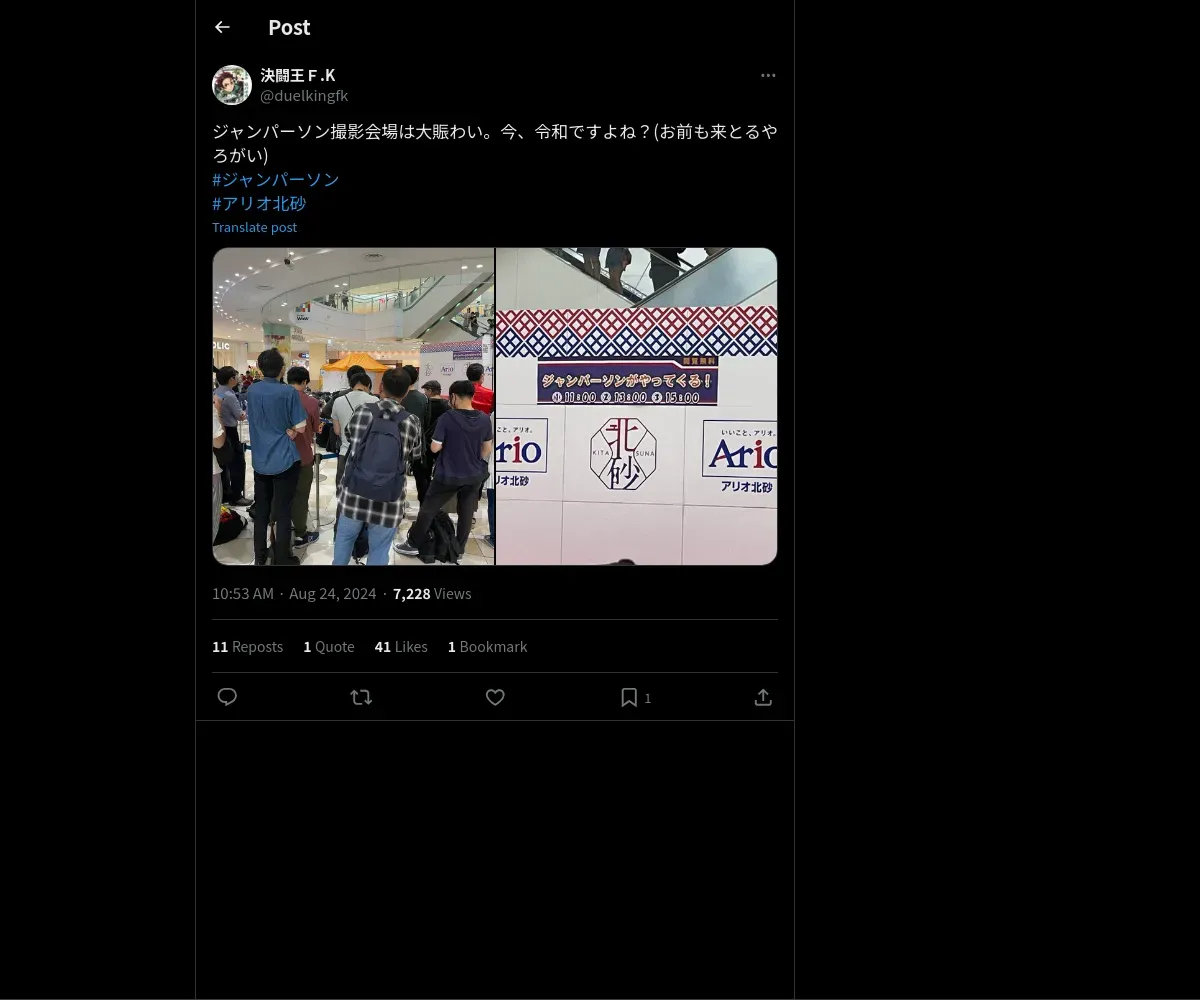This screenshot has width=1200, height=1000.
Task: Click the reply speech bubble icon
Action: [x=227, y=697]
